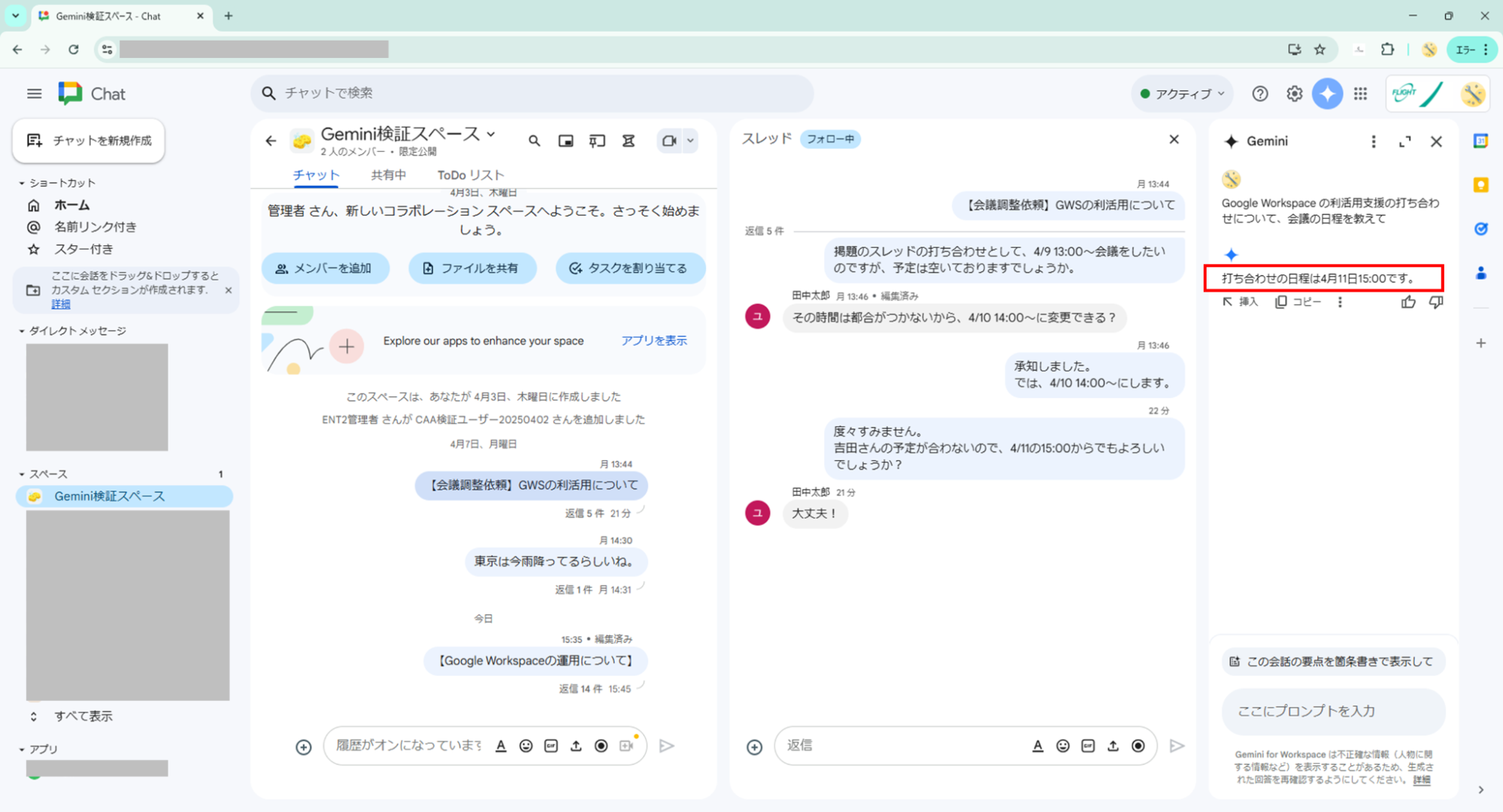This screenshot has width=1503, height=812.
Task: Open emoji picker in main chat input
Action: (526, 746)
